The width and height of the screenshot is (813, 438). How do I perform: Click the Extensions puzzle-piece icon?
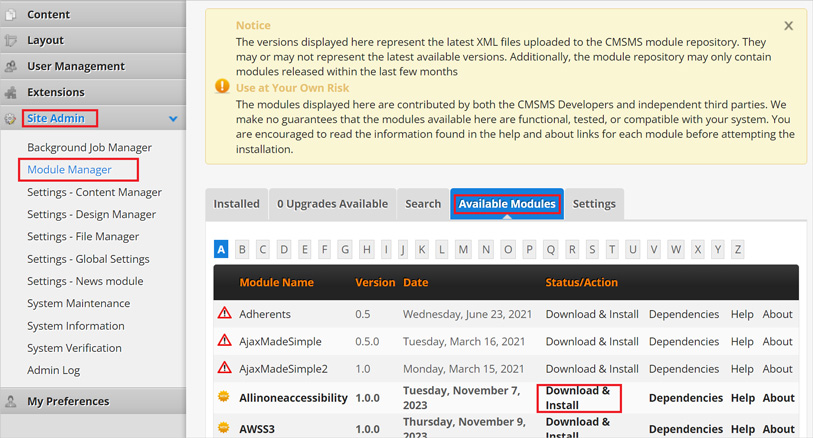click(x=10, y=92)
